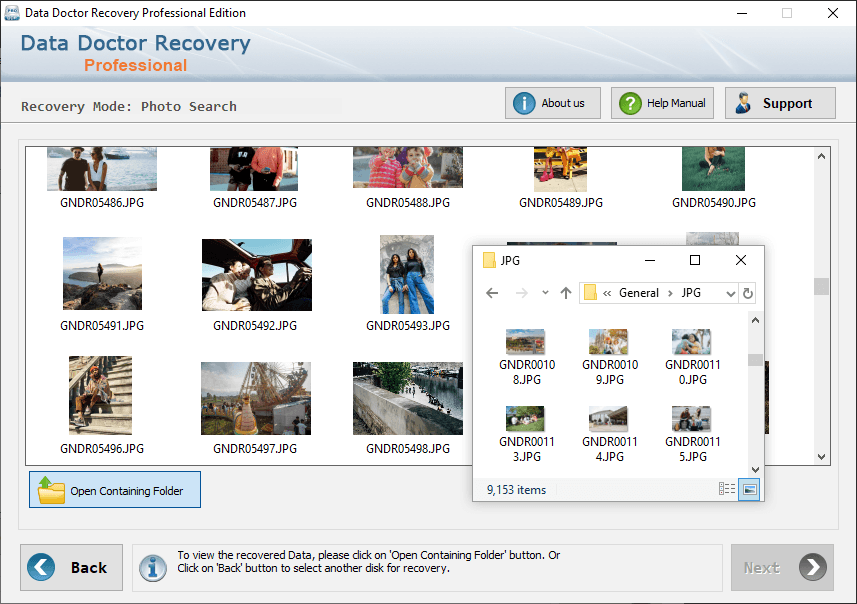Go back in JPG explorer window
The image size is (857, 604).
(492, 293)
